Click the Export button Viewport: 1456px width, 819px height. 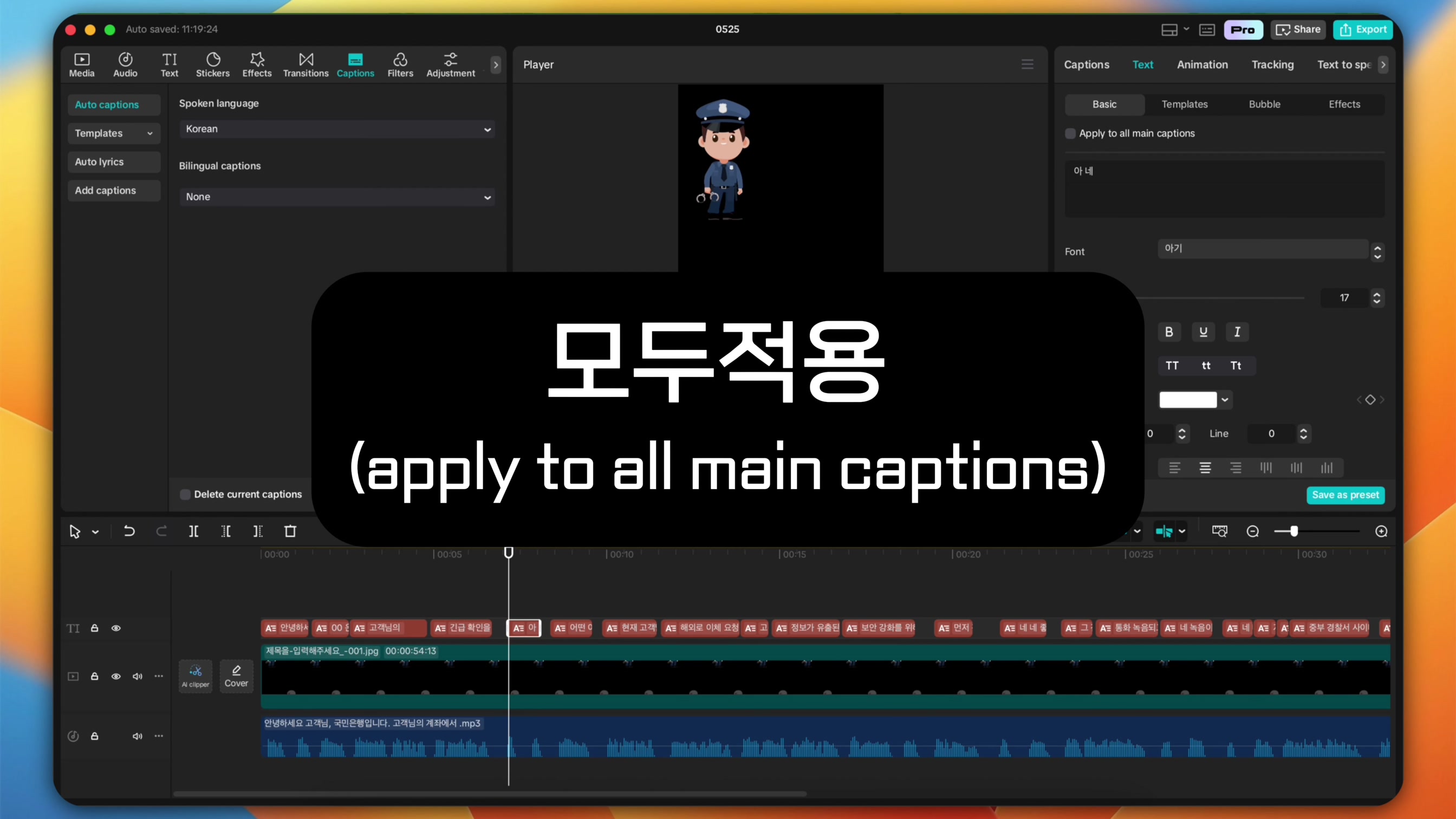(1363, 29)
